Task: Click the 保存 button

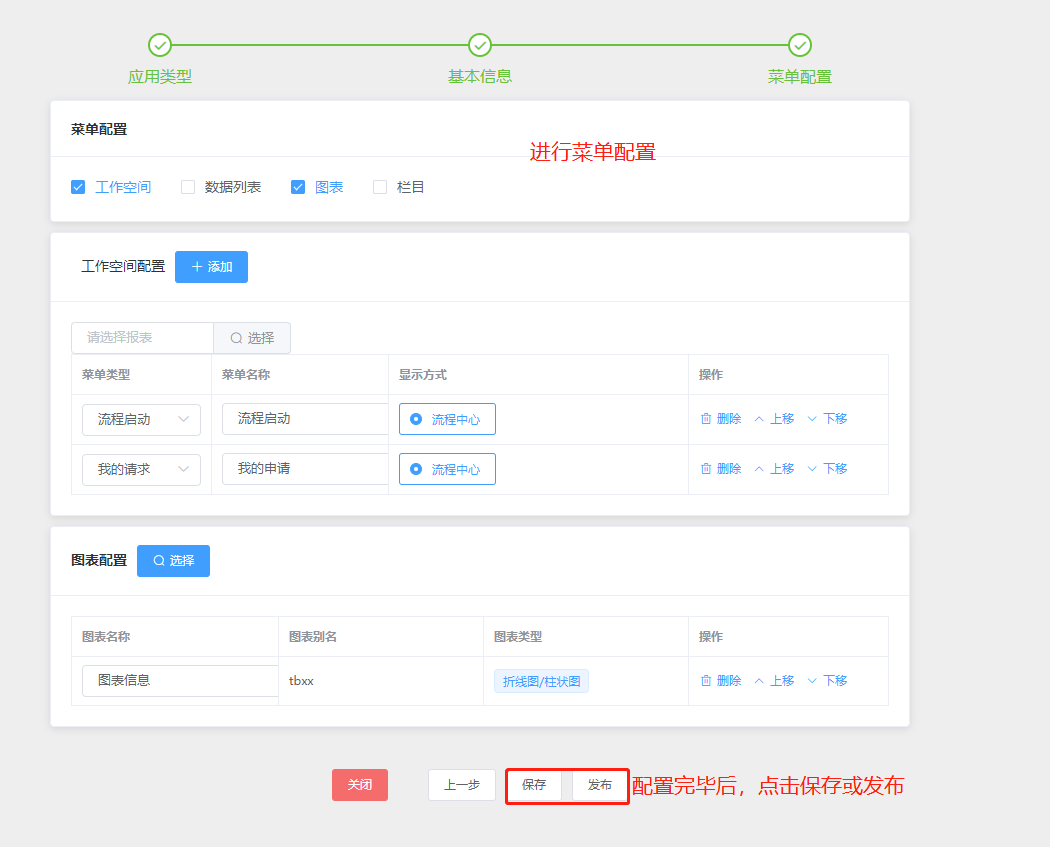Action: [534, 785]
